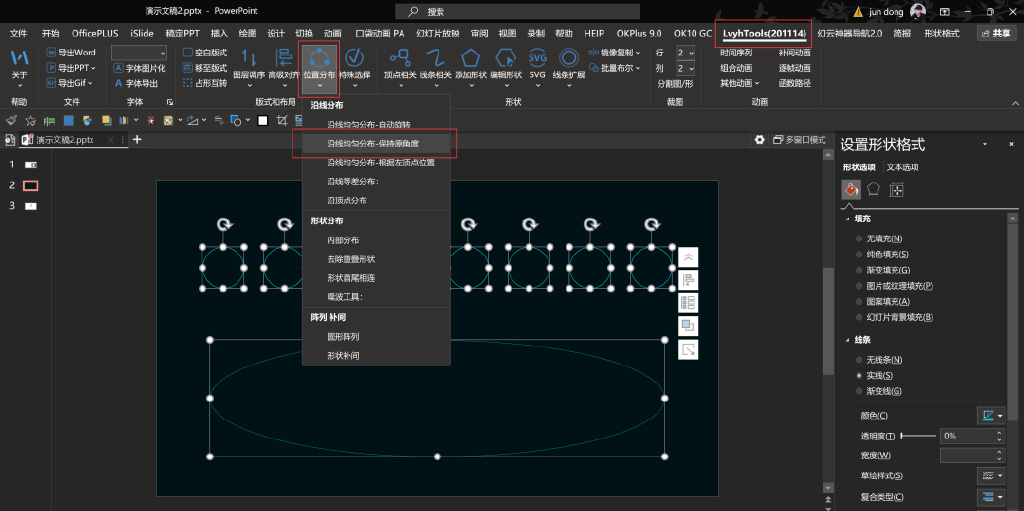Select slide 2 thumbnail in the slide panel
The height and width of the screenshot is (511, 1024).
coord(31,186)
